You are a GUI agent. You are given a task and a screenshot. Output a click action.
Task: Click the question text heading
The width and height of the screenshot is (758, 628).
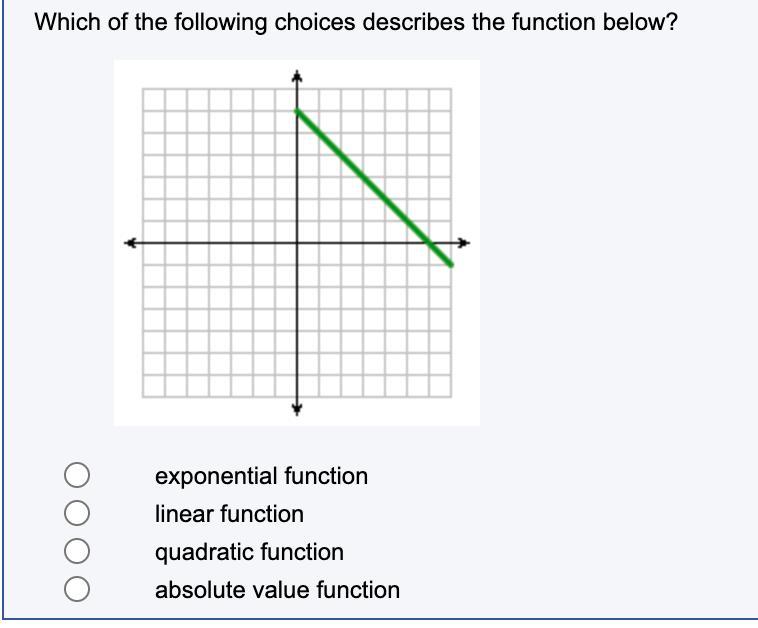pos(356,22)
